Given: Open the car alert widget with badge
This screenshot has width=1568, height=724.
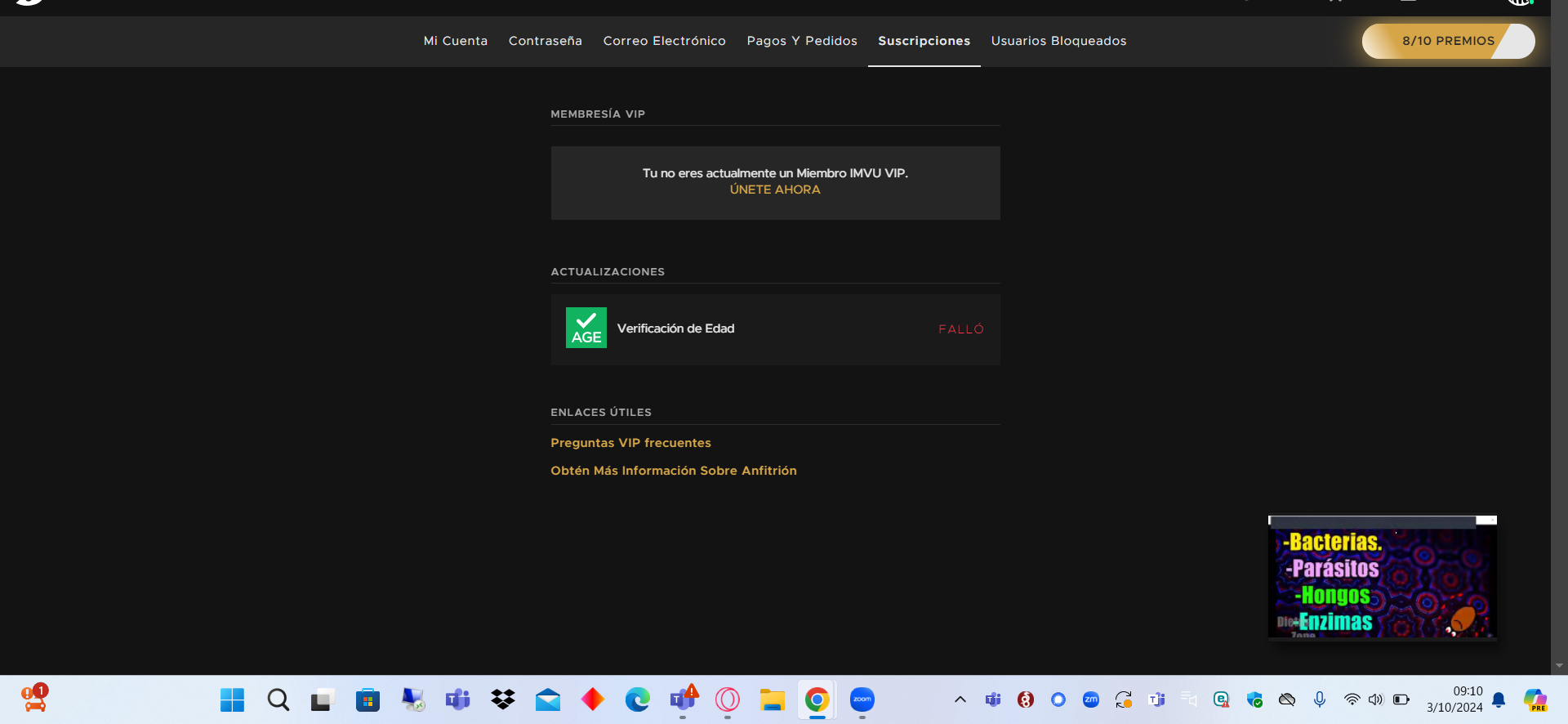Looking at the screenshot, I should [x=34, y=698].
